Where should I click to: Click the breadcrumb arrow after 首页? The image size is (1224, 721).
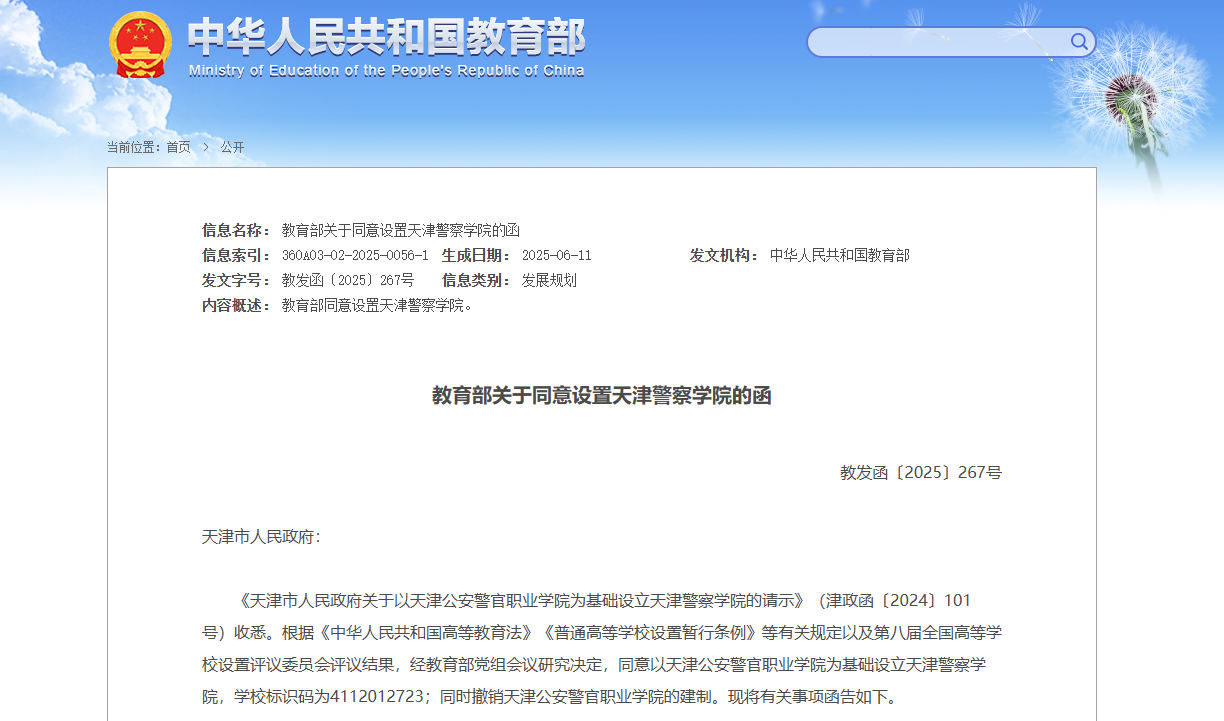(206, 147)
